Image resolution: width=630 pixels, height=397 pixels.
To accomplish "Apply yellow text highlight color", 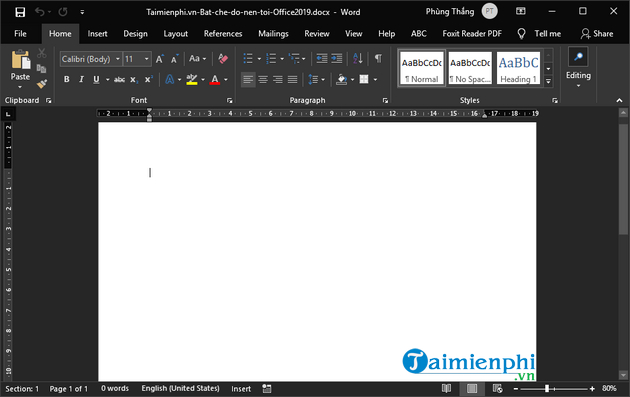I will (192, 80).
